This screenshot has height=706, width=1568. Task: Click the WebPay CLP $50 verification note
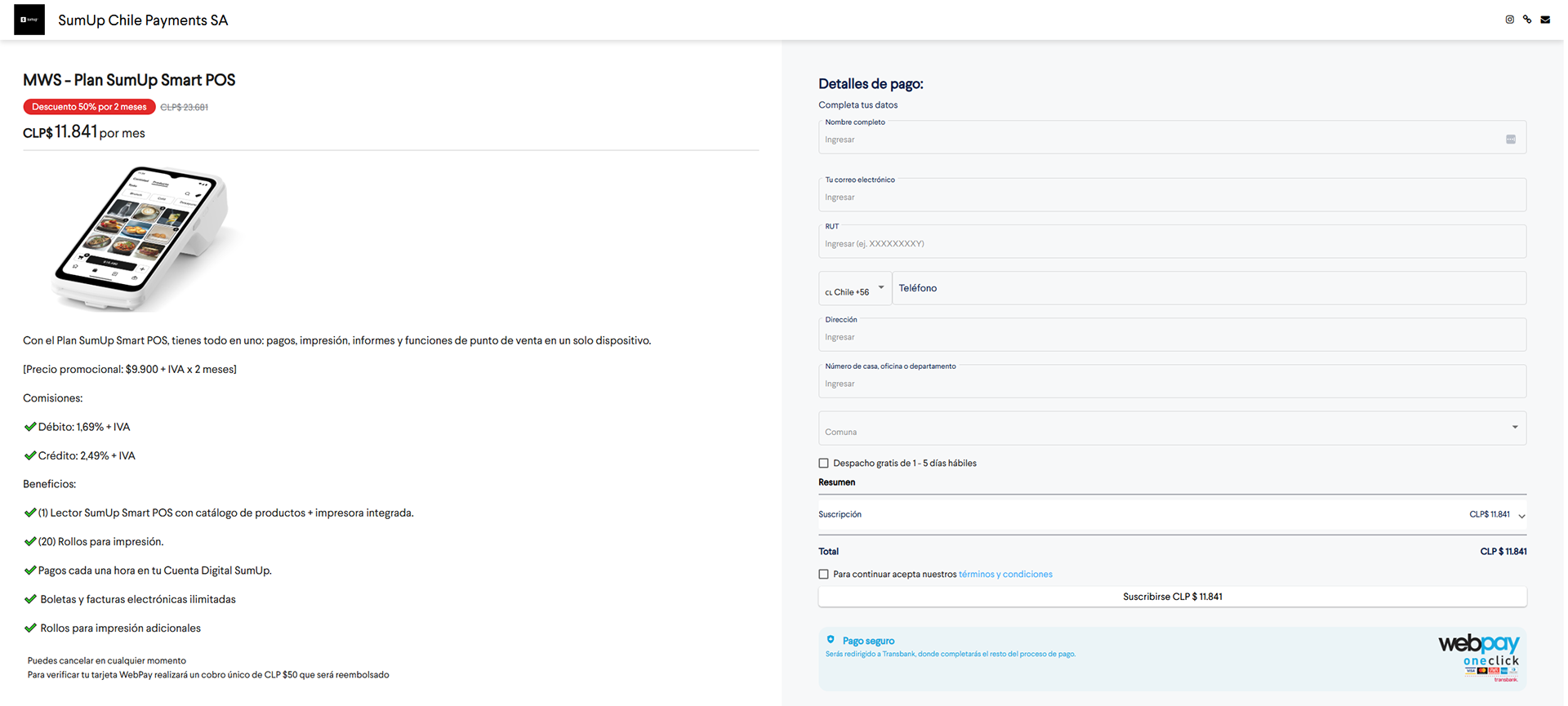click(208, 675)
